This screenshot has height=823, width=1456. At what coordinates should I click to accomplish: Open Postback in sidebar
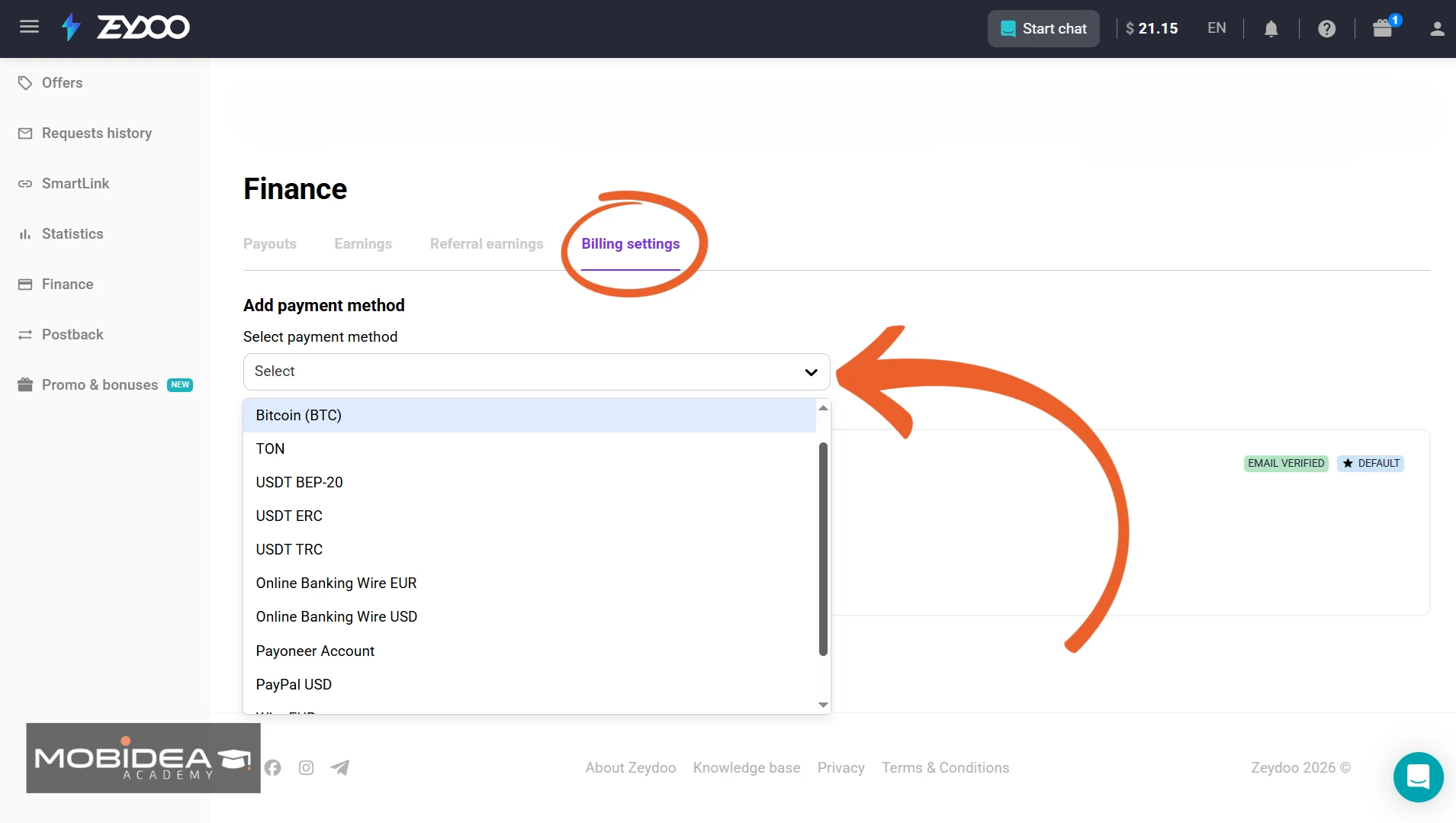pos(72,335)
